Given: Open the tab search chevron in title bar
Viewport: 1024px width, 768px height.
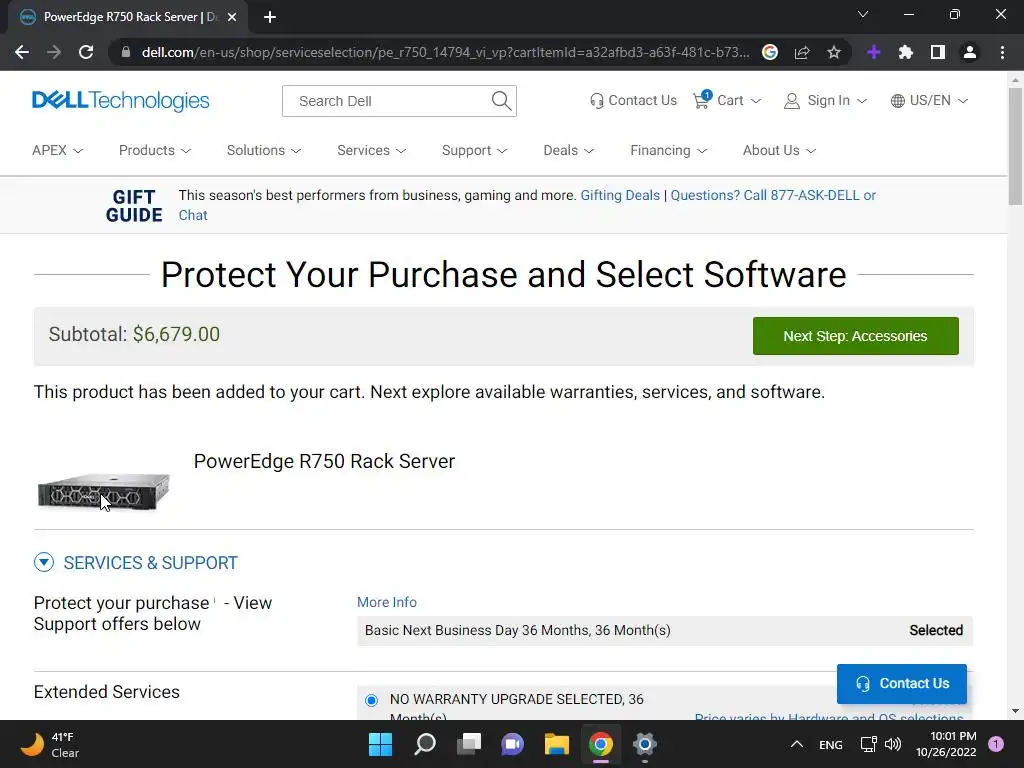Looking at the screenshot, I should (863, 14).
